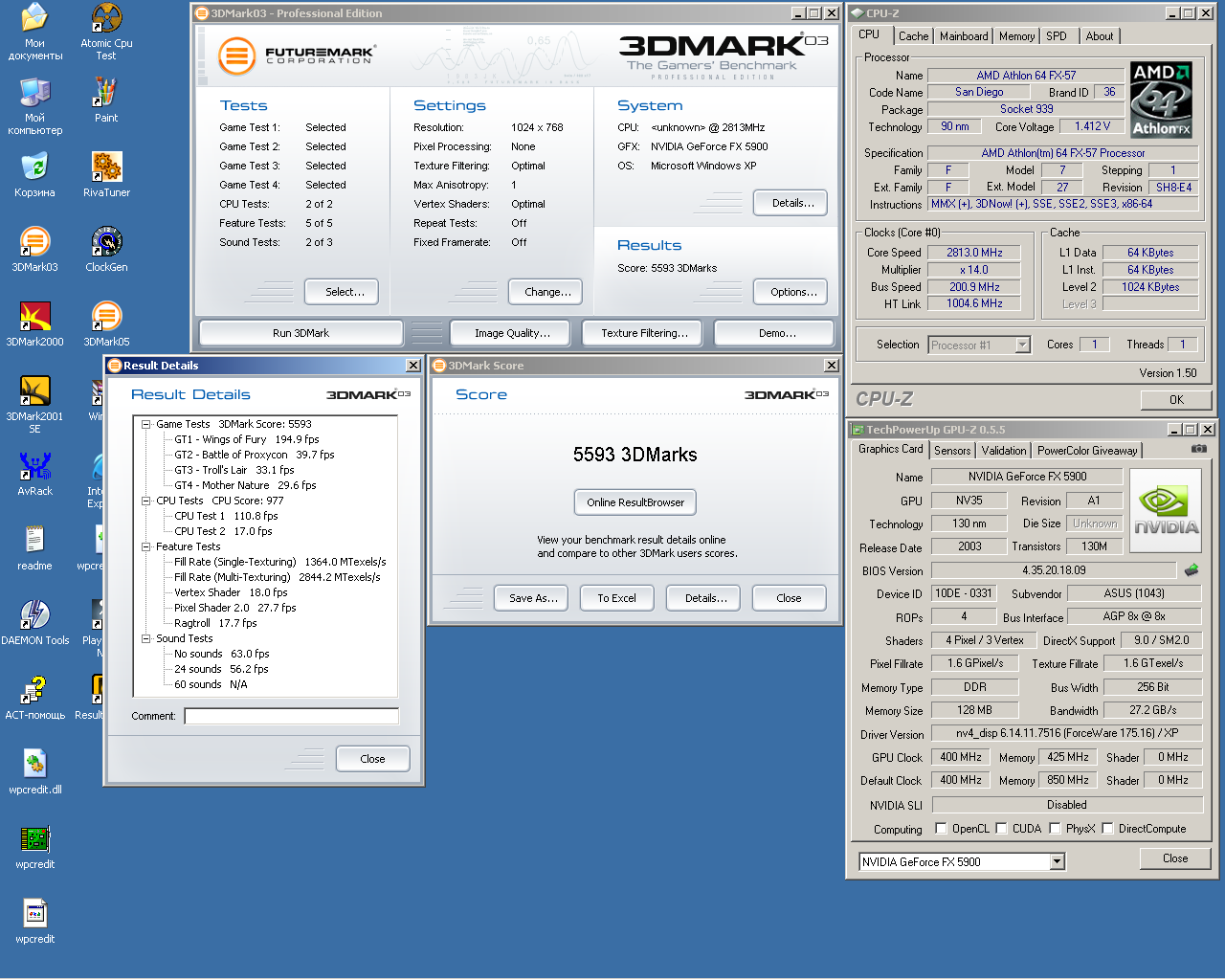Click the Run 3DMark button
1225x980 pixels.
pyautogui.click(x=301, y=333)
